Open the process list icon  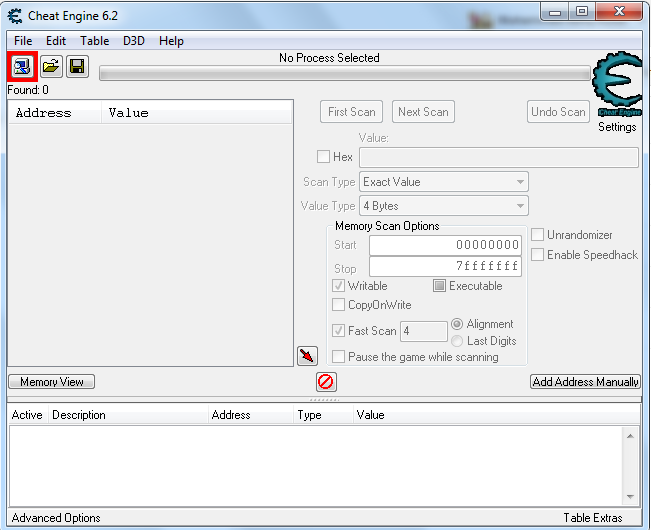pos(22,66)
